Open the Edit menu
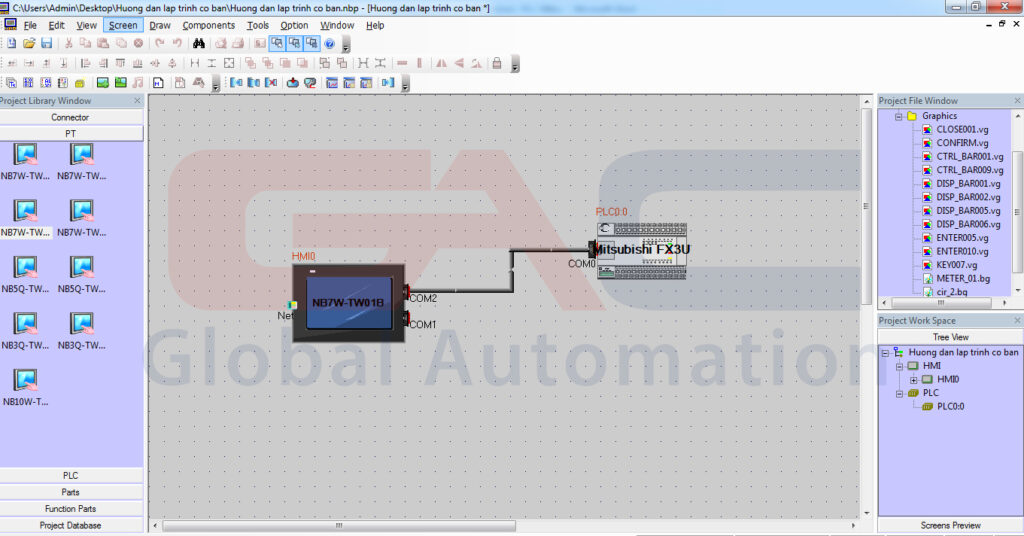This screenshot has height=536, width=1024. click(56, 25)
